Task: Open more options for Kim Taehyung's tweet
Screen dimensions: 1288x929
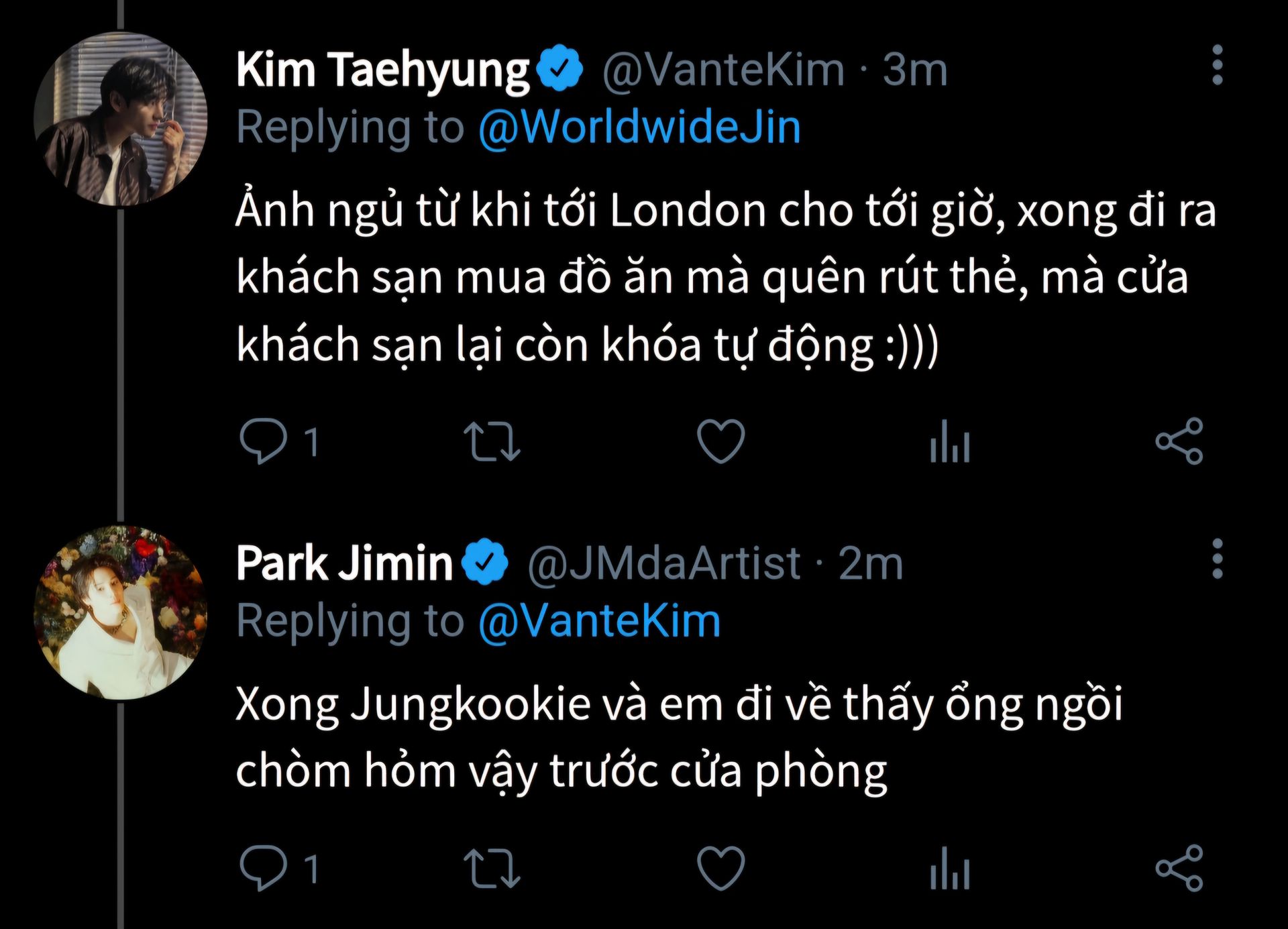Action: (x=1218, y=65)
